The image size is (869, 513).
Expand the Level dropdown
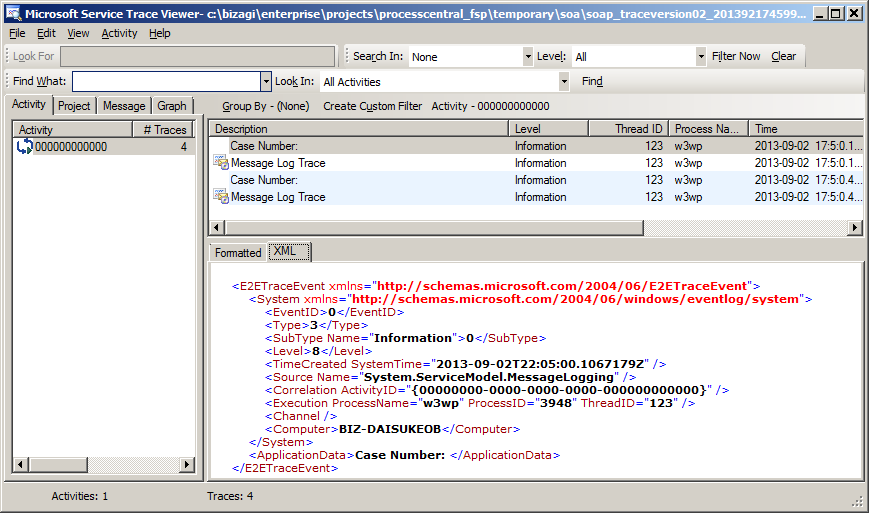(701, 57)
